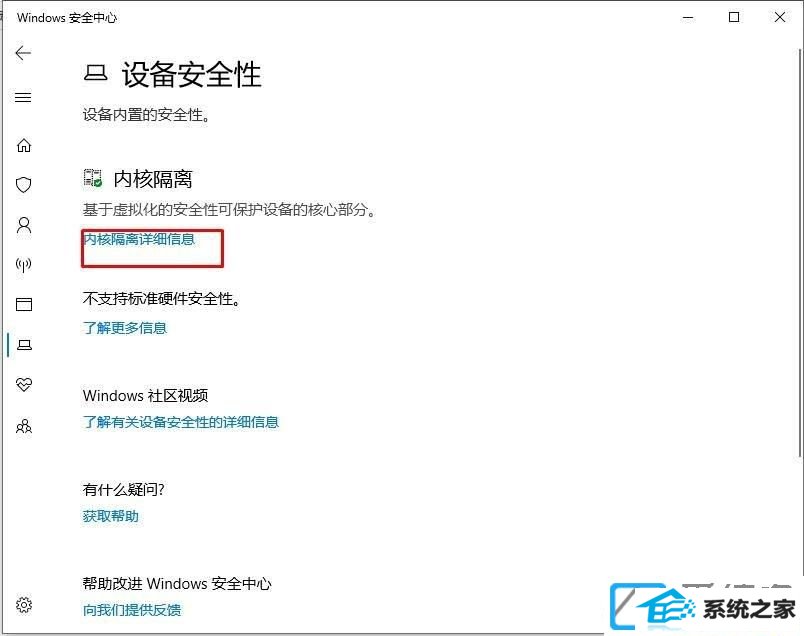Click the 基于虚拟化的安全性 description text

click(x=229, y=209)
